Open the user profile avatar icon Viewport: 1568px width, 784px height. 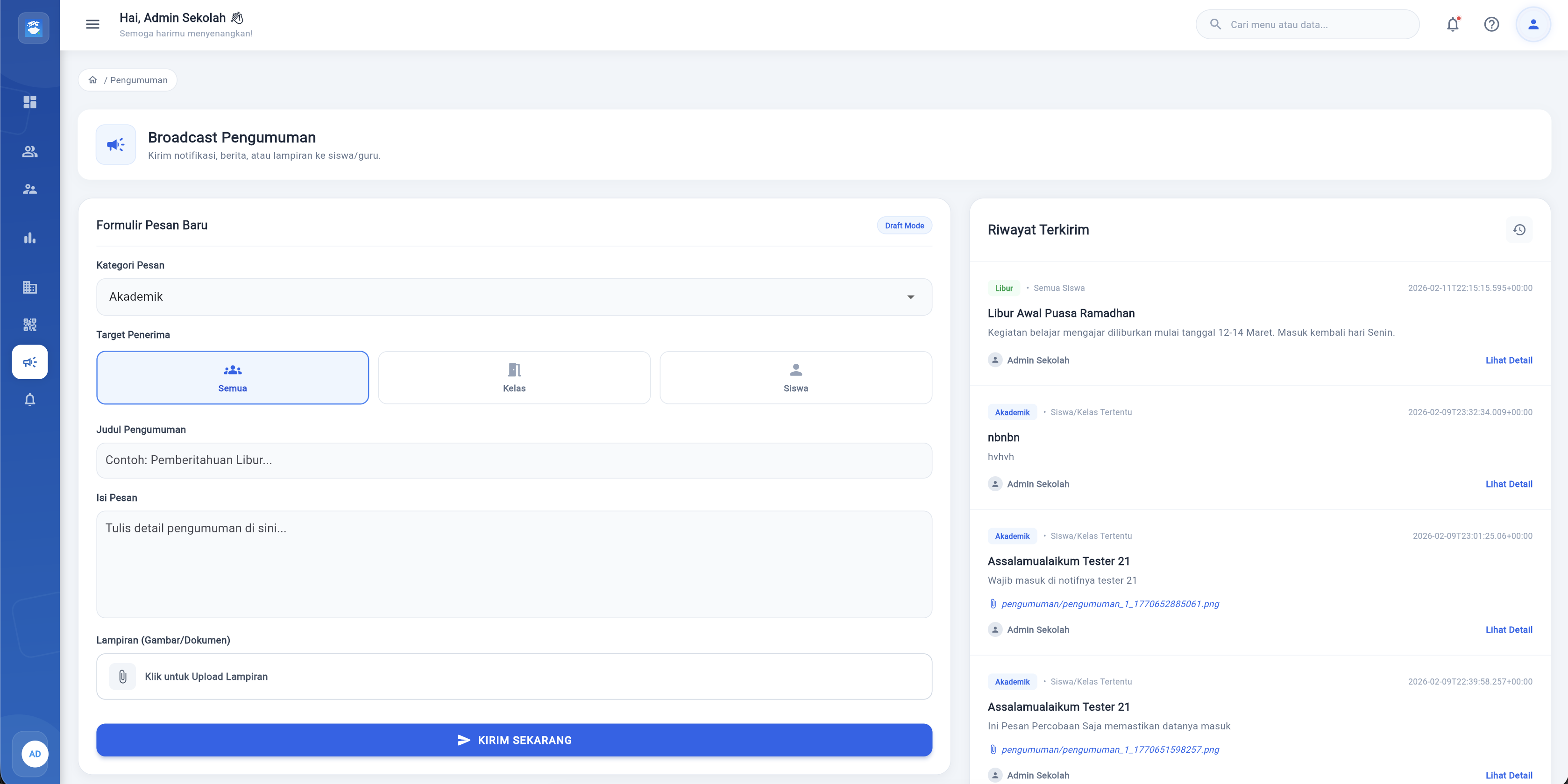tap(1533, 24)
